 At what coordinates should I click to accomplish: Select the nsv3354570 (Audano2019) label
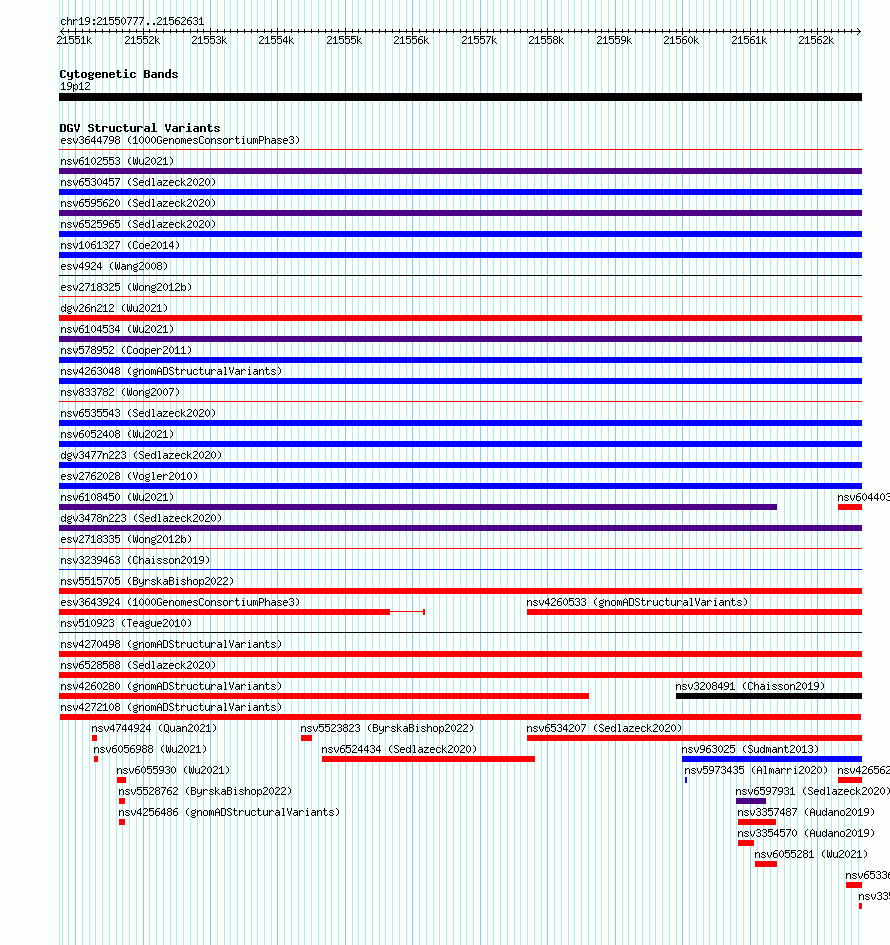(806, 834)
